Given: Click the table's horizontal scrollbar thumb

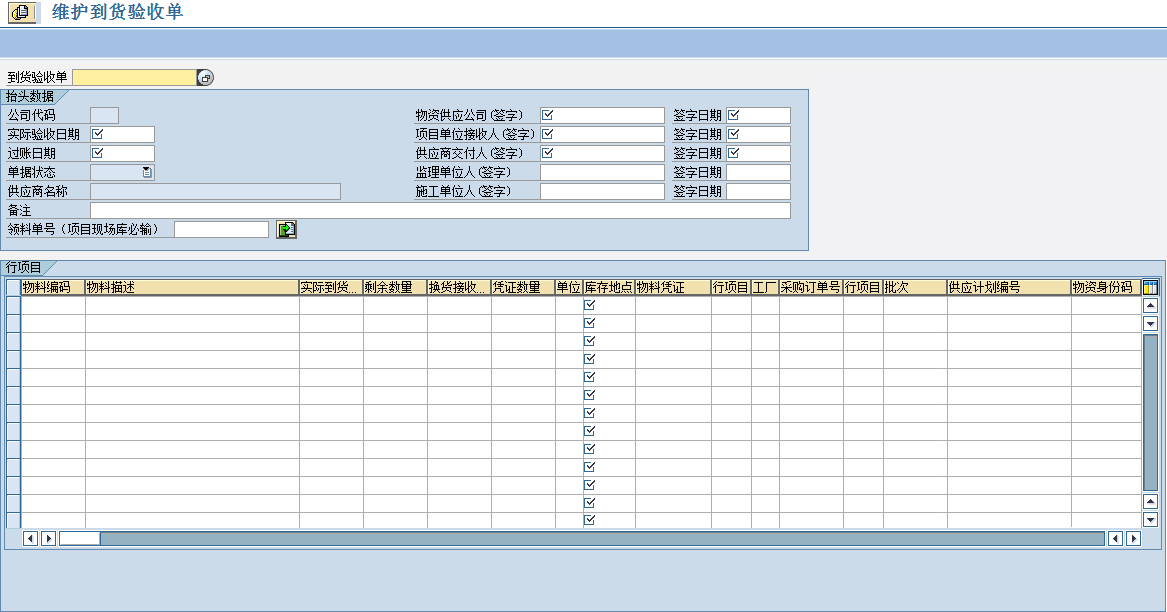Looking at the screenshot, I should [x=80, y=539].
